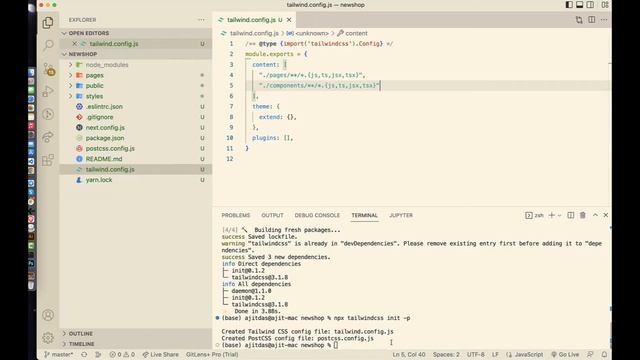Change language mode JavaScript in status bar

[525, 354]
